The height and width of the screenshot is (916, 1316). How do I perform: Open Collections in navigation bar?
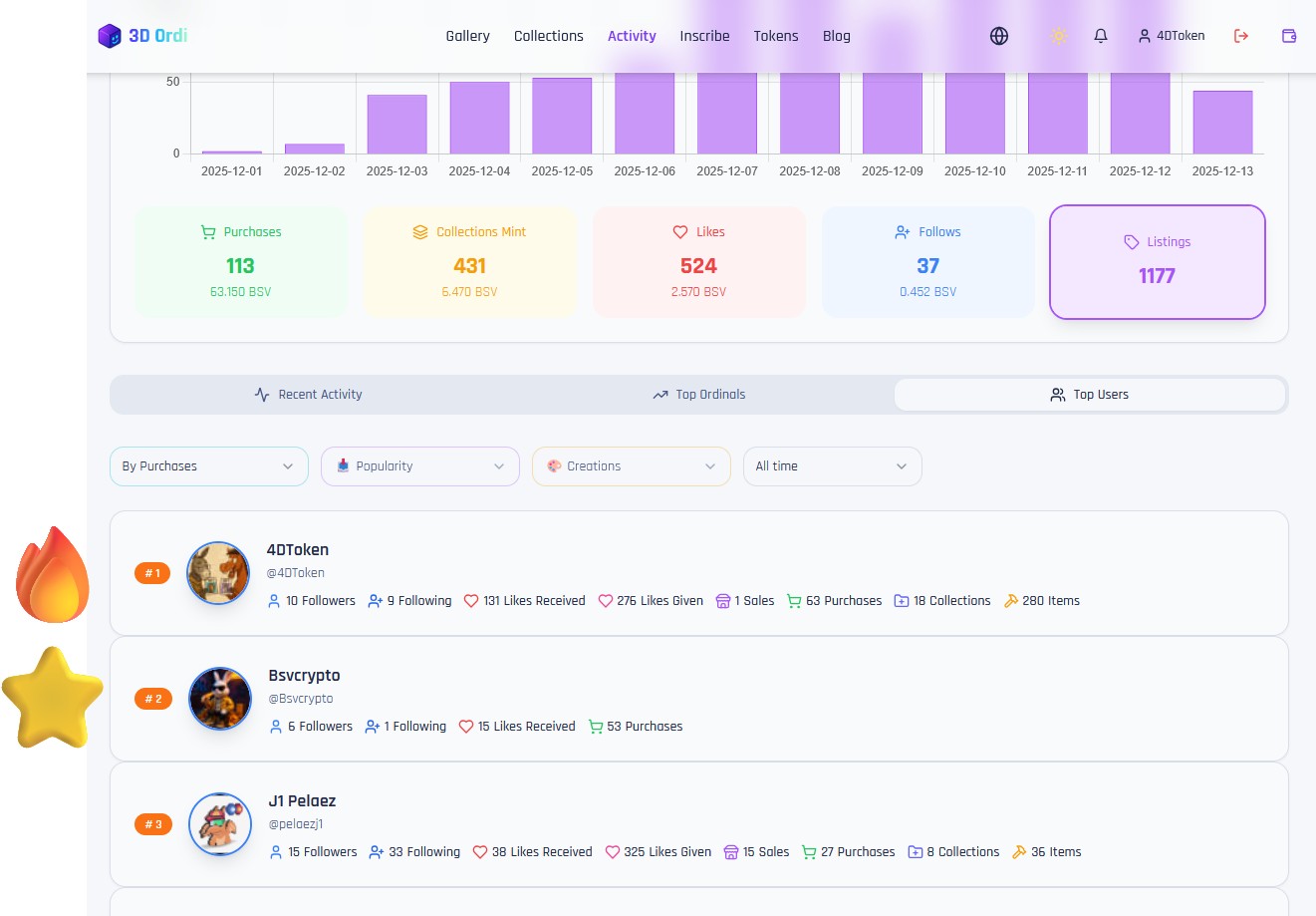(x=549, y=36)
